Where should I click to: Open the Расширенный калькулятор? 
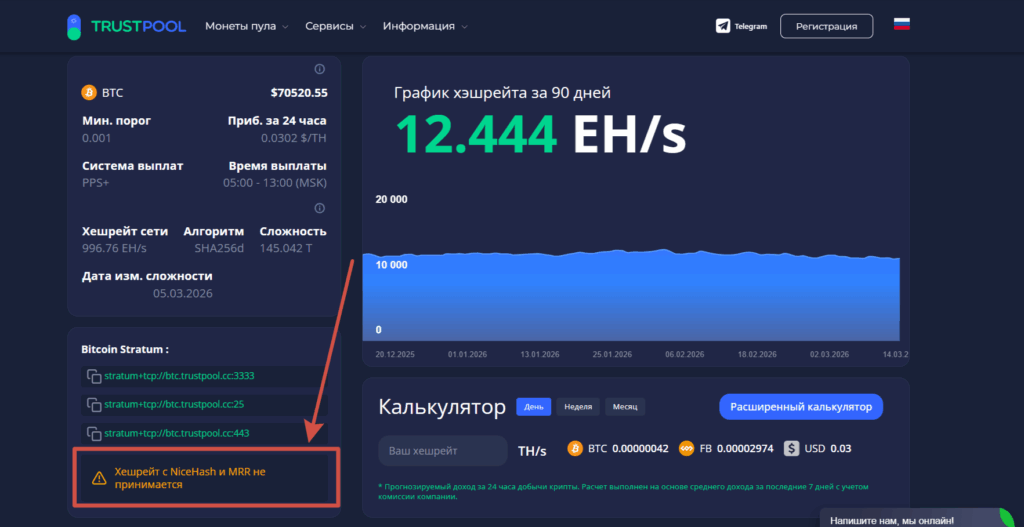pos(800,407)
